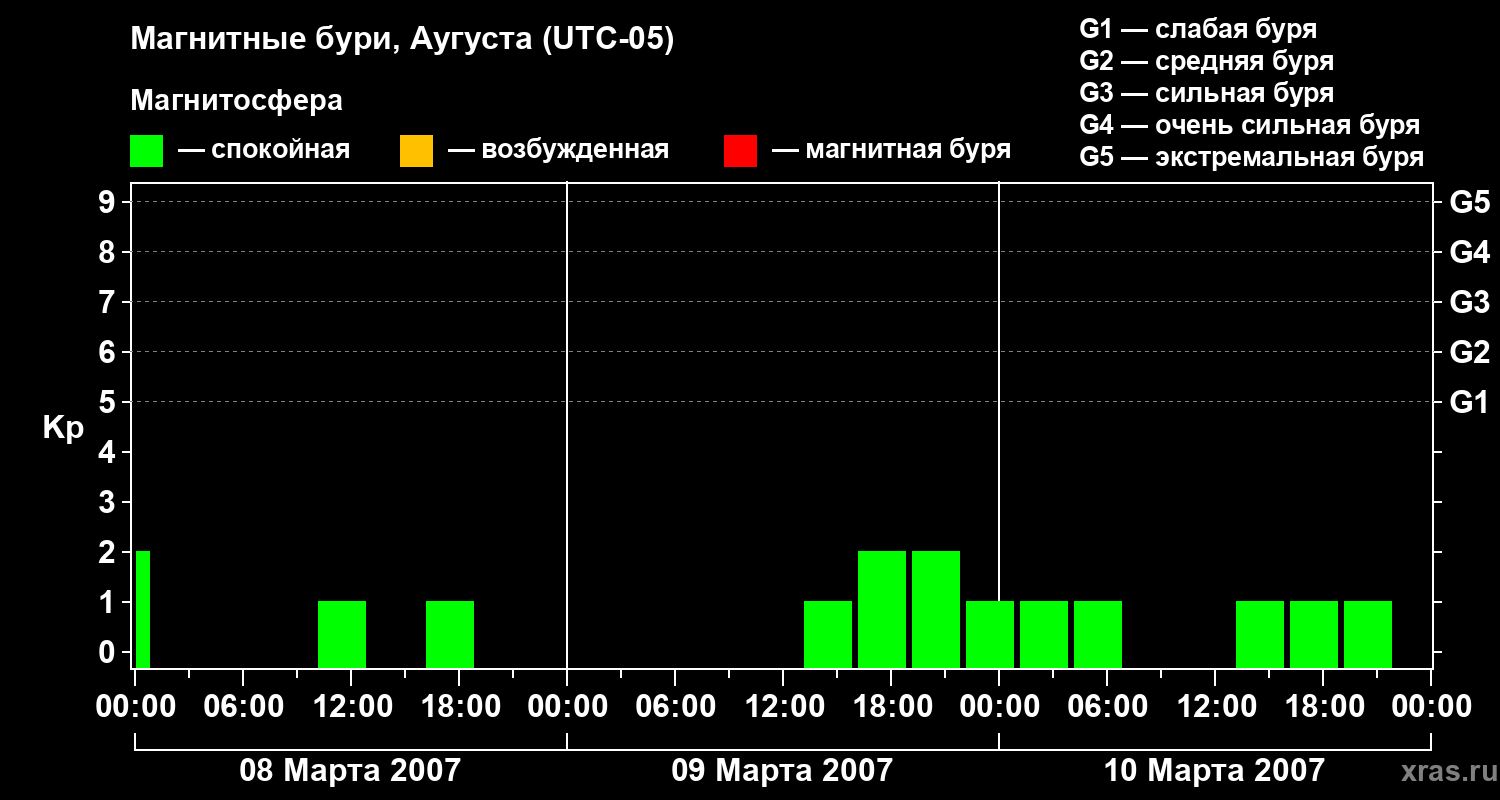The height and width of the screenshot is (800, 1500).
Task: Click the Kp 1 bar 13:00–16:00 on 10 Марта
Action: tap(1260, 634)
